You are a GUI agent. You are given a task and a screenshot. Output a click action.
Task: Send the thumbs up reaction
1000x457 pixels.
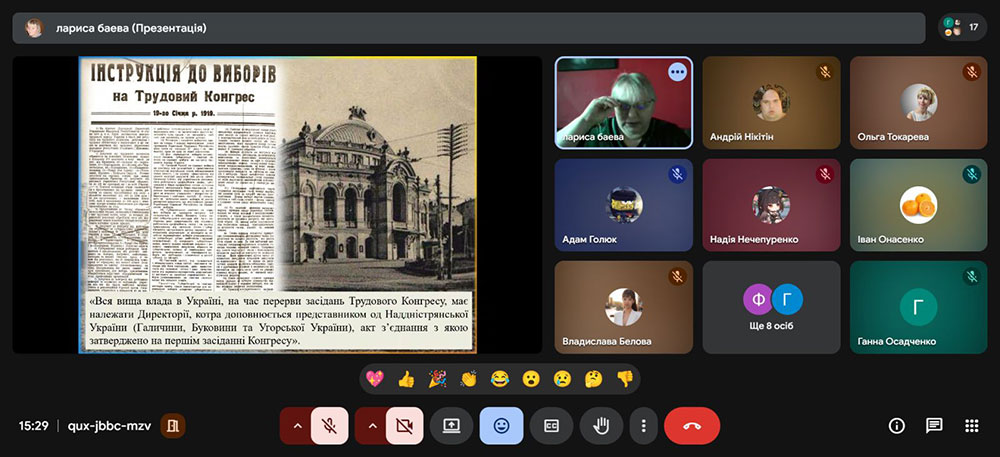pos(406,379)
